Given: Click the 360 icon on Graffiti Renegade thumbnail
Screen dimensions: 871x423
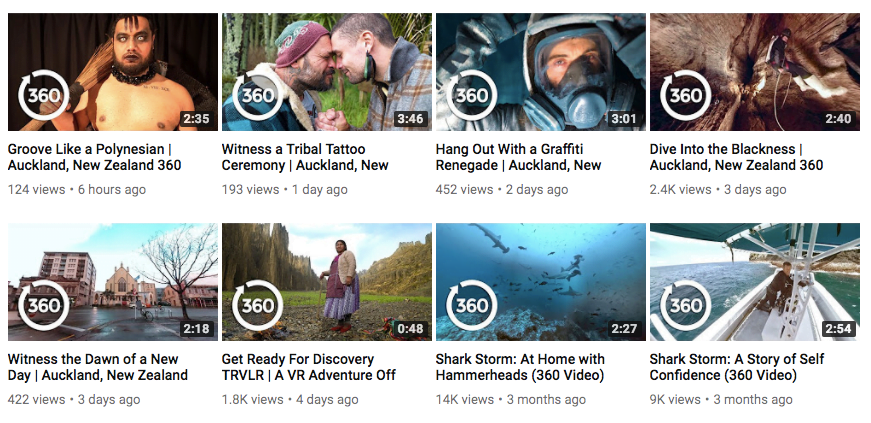Looking at the screenshot, I should tap(472, 95).
